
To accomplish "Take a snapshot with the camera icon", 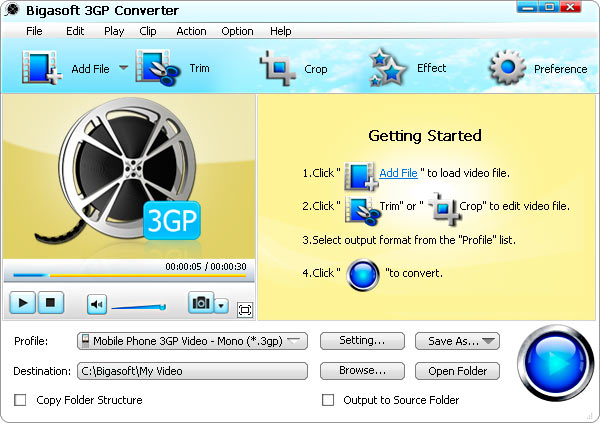I will coord(201,302).
